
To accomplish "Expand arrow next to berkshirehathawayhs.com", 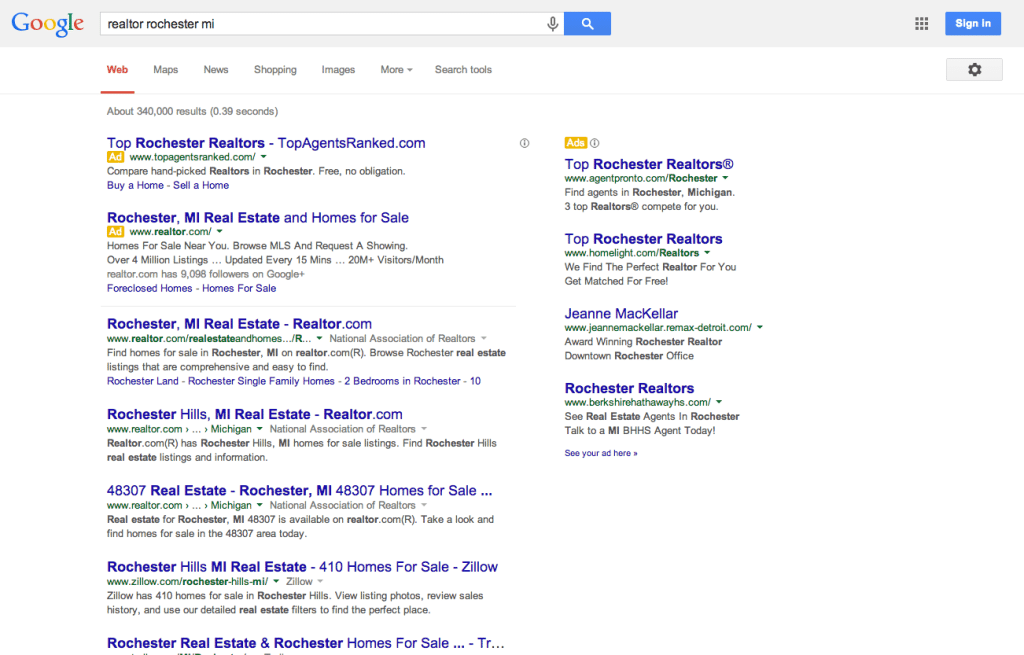I will pos(718,402).
